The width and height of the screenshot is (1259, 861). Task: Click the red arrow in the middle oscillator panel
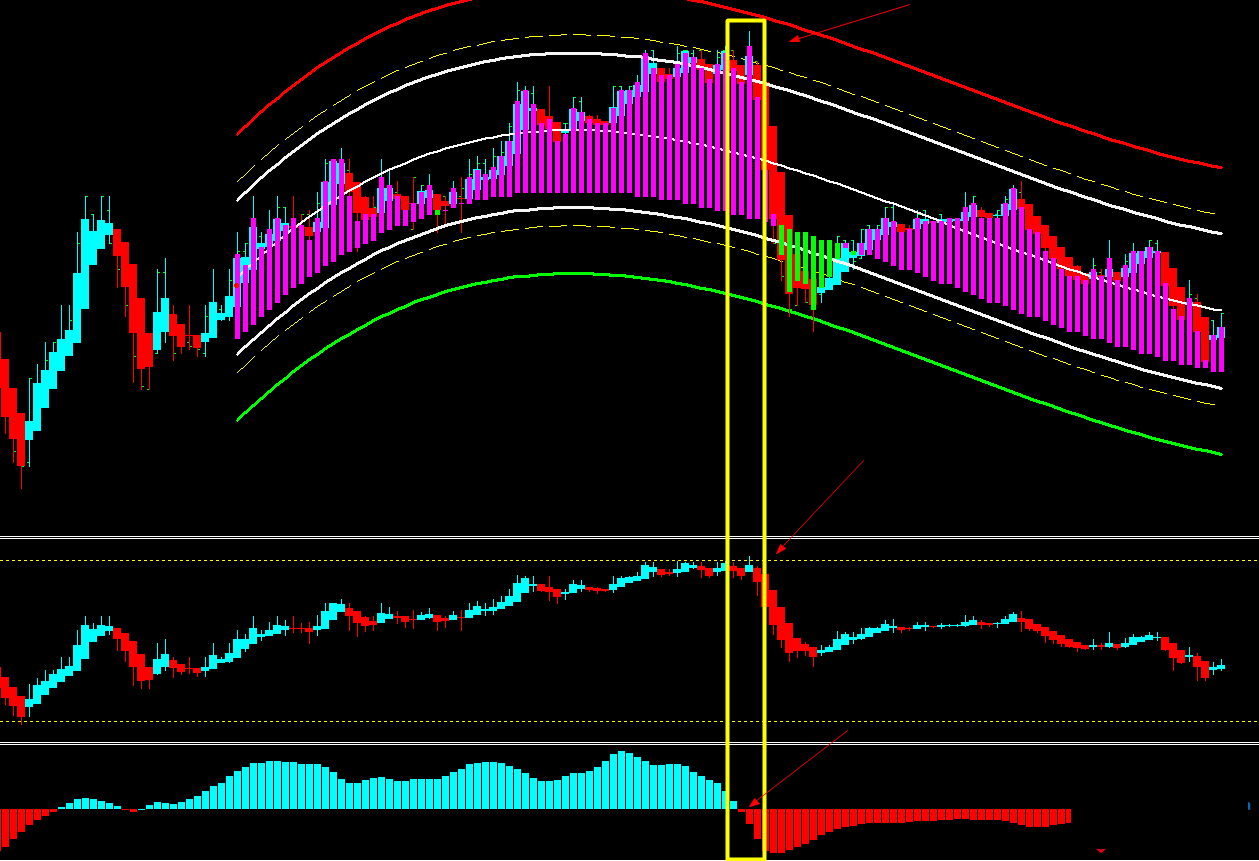[x=820, y=507]
